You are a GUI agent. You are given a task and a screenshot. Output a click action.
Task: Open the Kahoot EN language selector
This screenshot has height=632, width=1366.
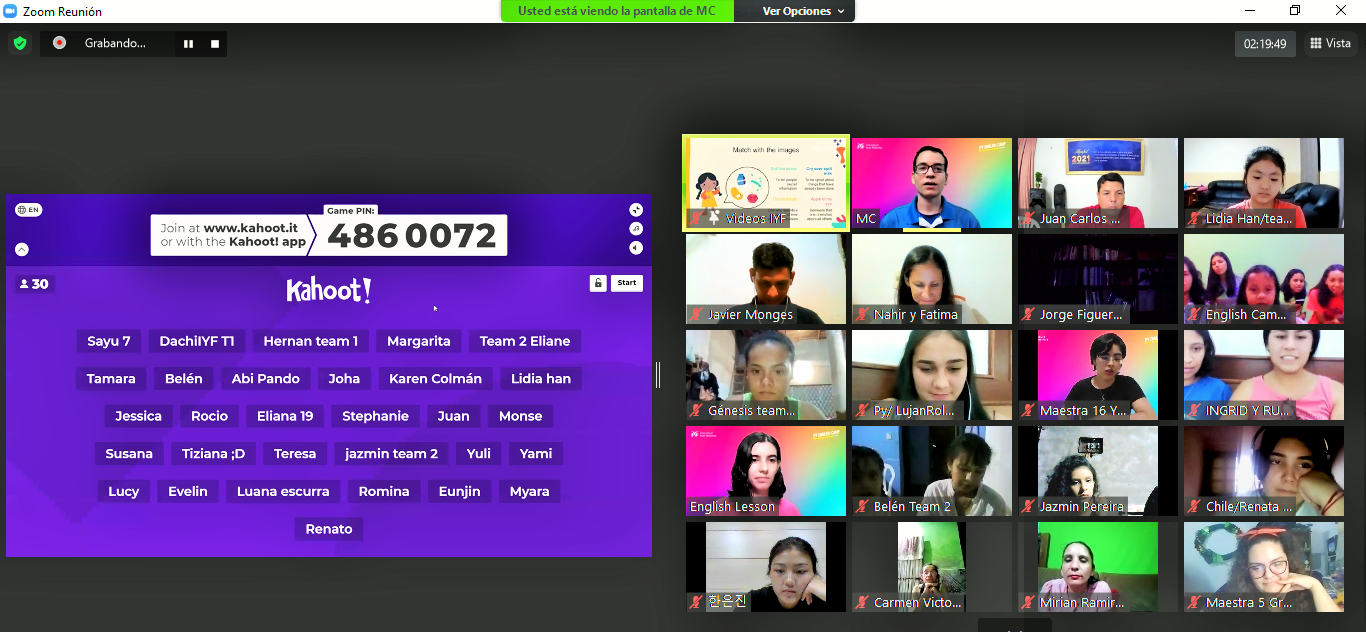tap(28, 210)
